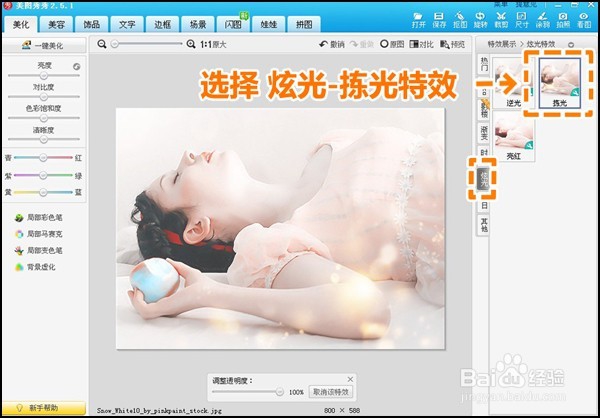Screen dimensions: 600x418
Task: Click the 一键美化 one-click beautify button
Action: (x=44, y=46)
